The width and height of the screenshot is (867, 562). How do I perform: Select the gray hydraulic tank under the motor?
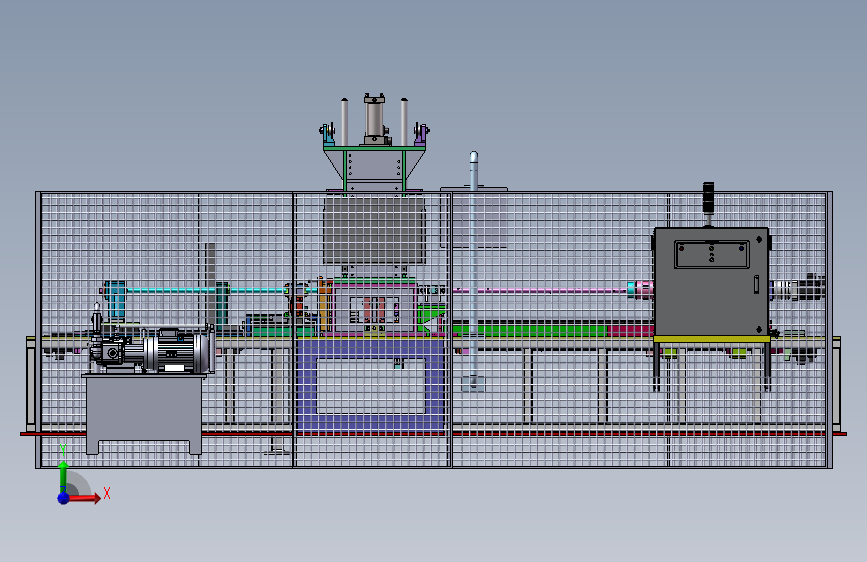144,414
